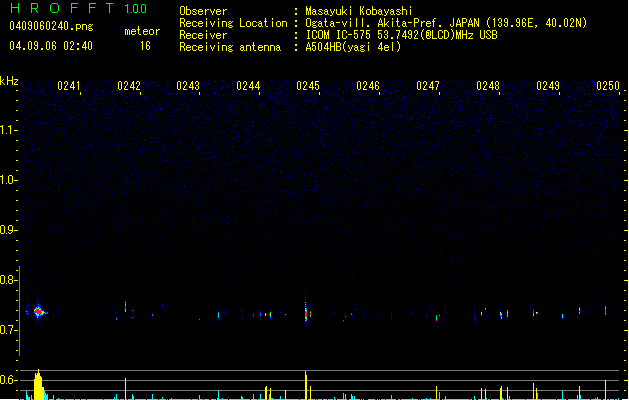Click the meteor echo just before 0242
Viewport: 629px width, 400px height.
[x=126, y=307]
